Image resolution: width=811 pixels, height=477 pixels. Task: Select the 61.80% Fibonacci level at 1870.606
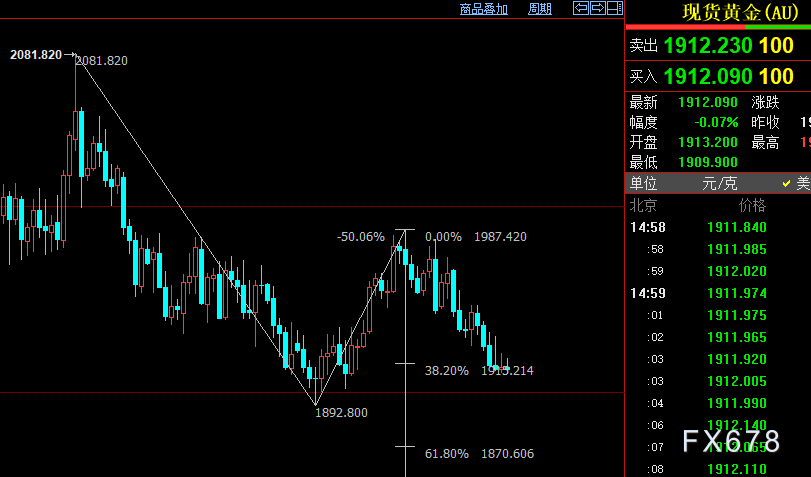click(480, 454)
